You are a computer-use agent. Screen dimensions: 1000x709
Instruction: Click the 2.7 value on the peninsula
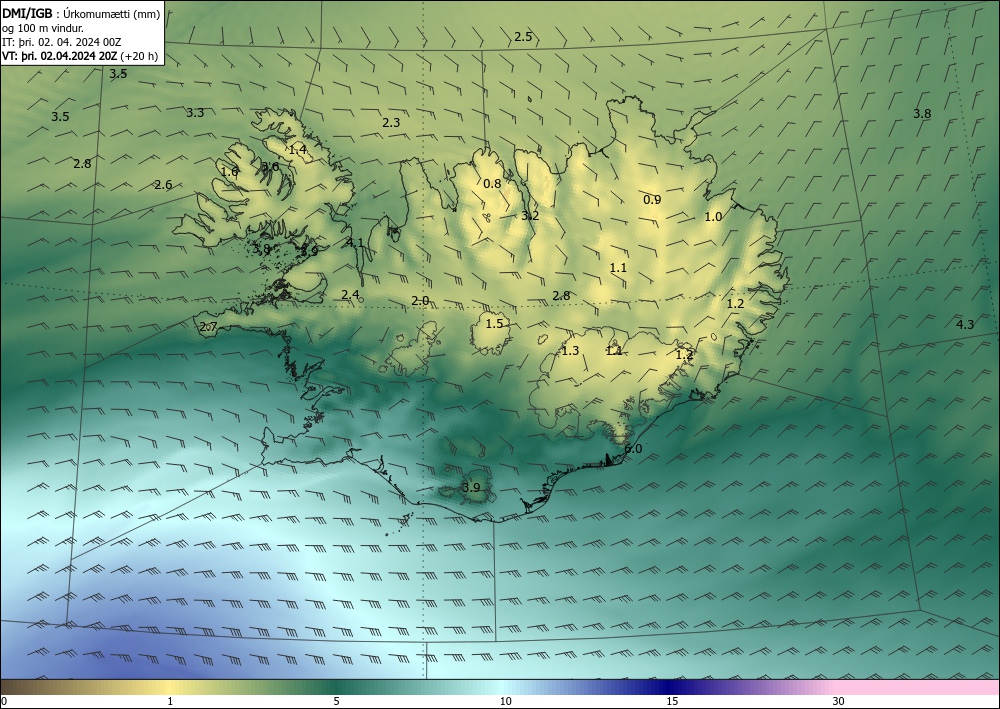[209, 327]
